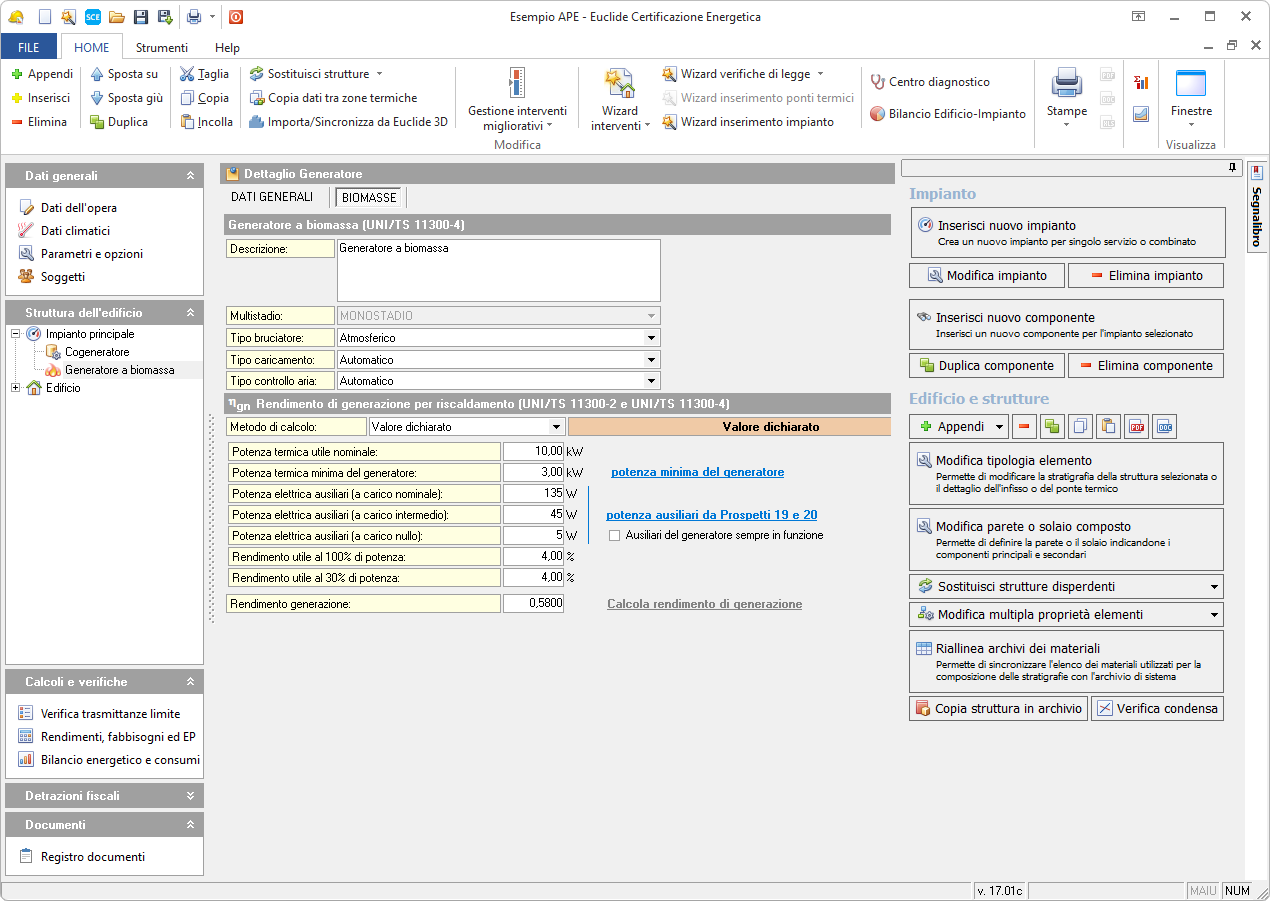Open Tipo bruciatore dropdown
This screenshot has width=1270, height=901.
651,338
